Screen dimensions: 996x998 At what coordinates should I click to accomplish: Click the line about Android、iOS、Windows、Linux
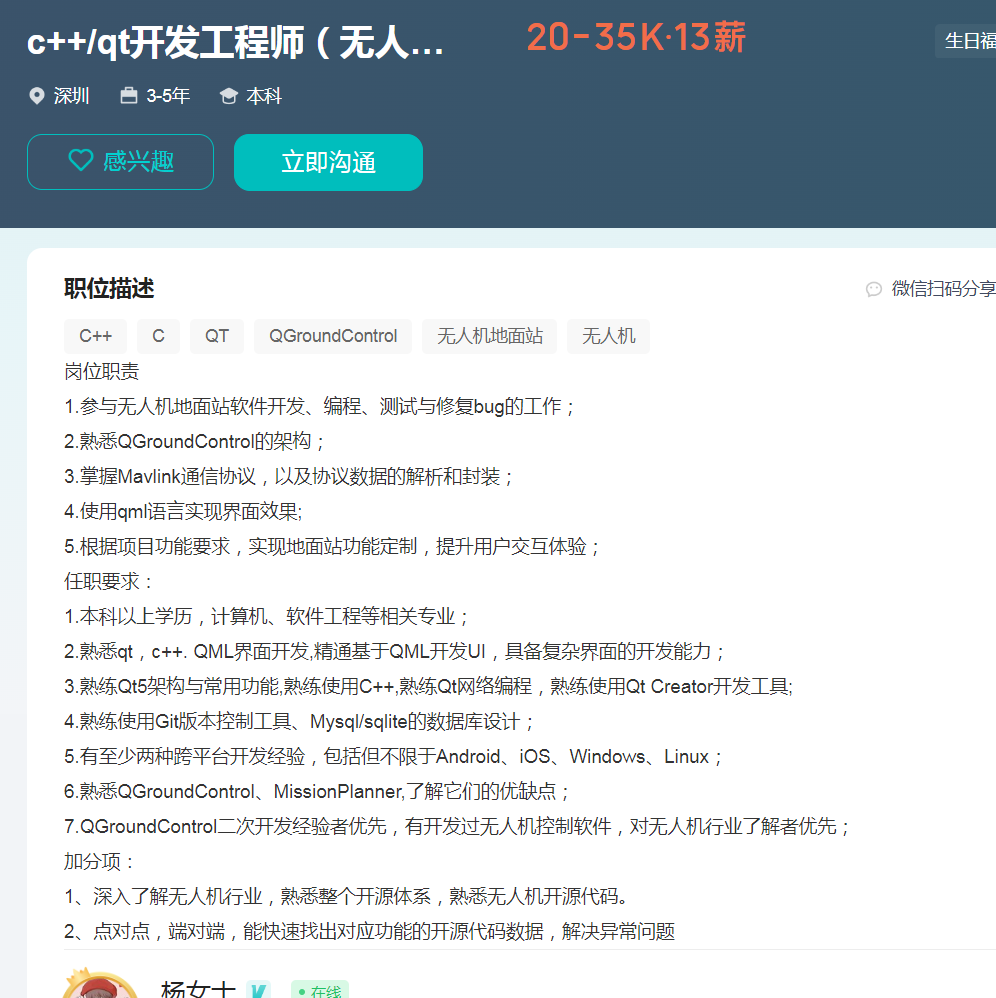coord(393,756)
